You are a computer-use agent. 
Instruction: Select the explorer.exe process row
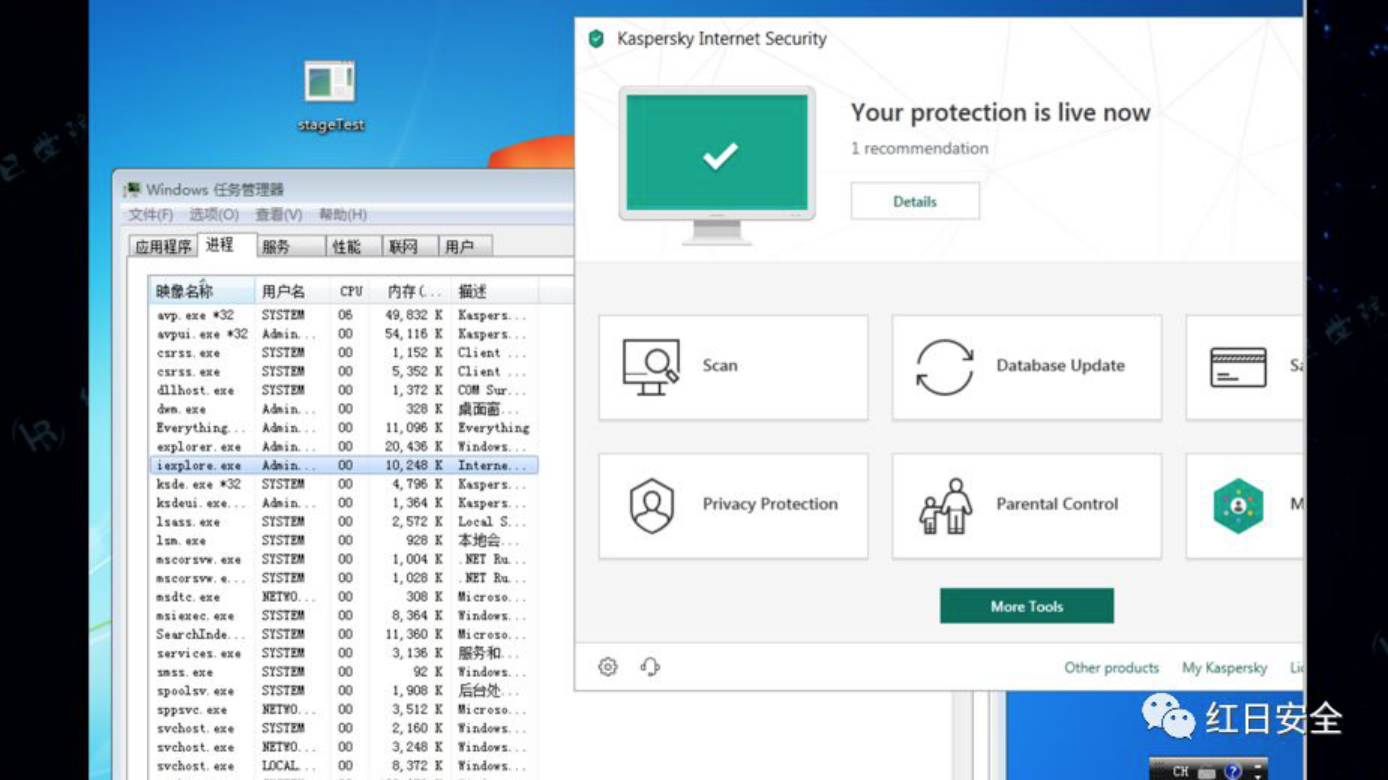pyautogui.click(x=344, y=447)
